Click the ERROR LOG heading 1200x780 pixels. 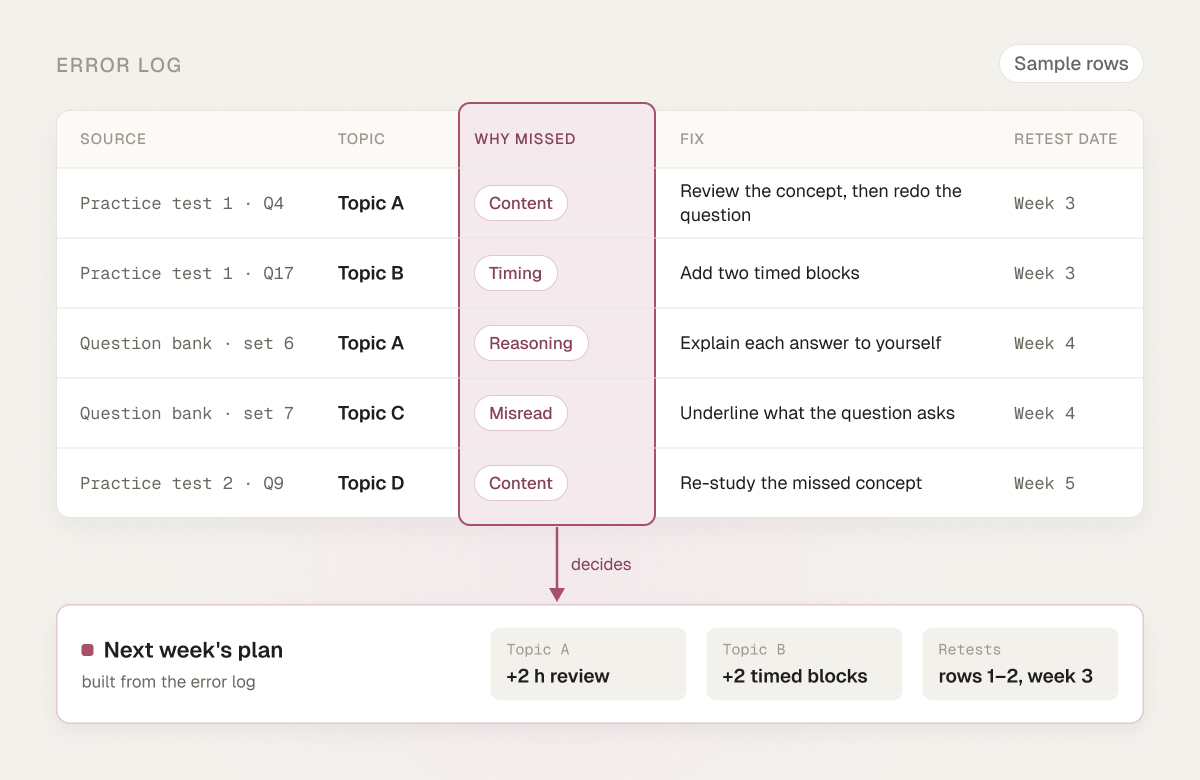click(119, 65)
